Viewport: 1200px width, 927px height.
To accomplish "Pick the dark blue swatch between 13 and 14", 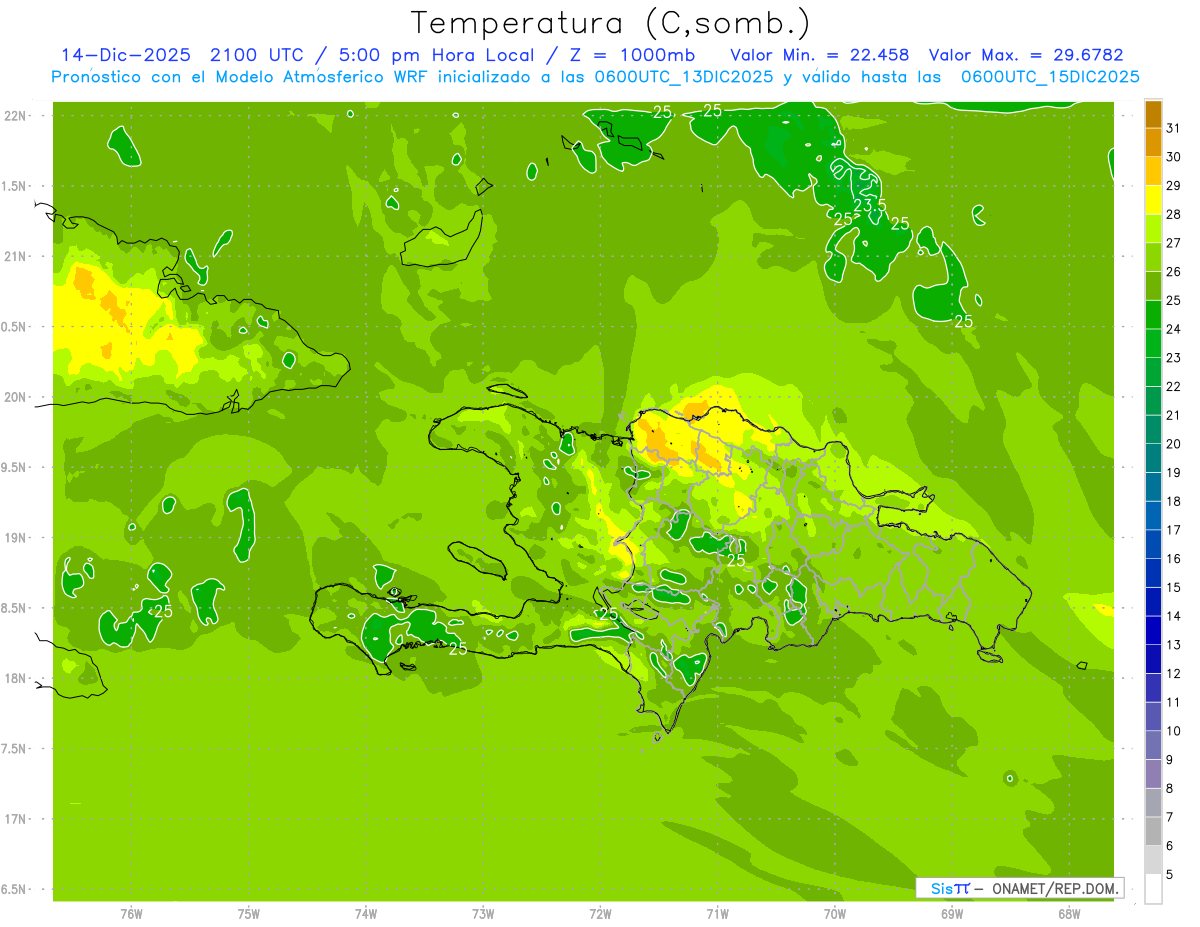I will [1153, 630].
